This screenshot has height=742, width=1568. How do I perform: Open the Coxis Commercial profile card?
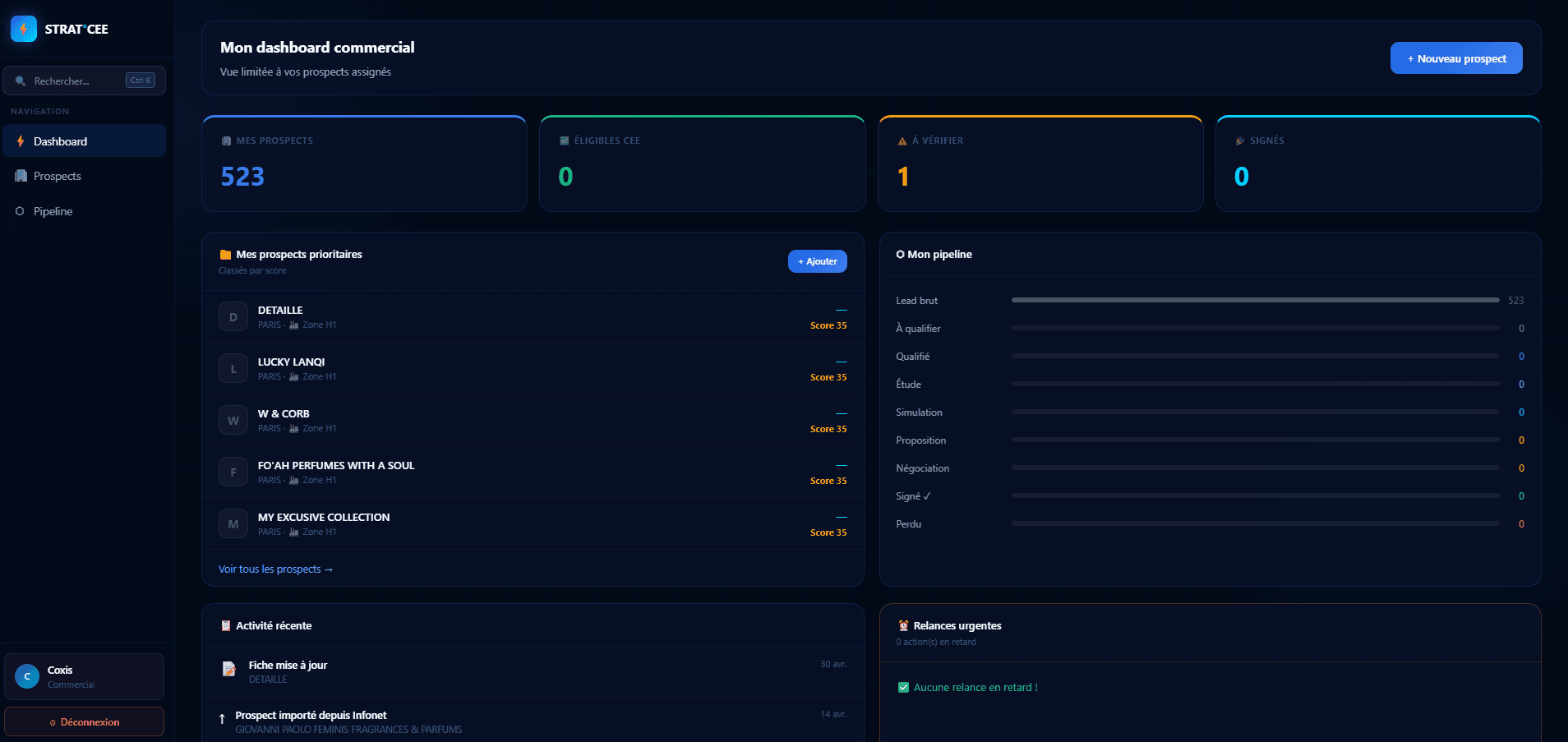pyautogui.click(x=85, y=676)
